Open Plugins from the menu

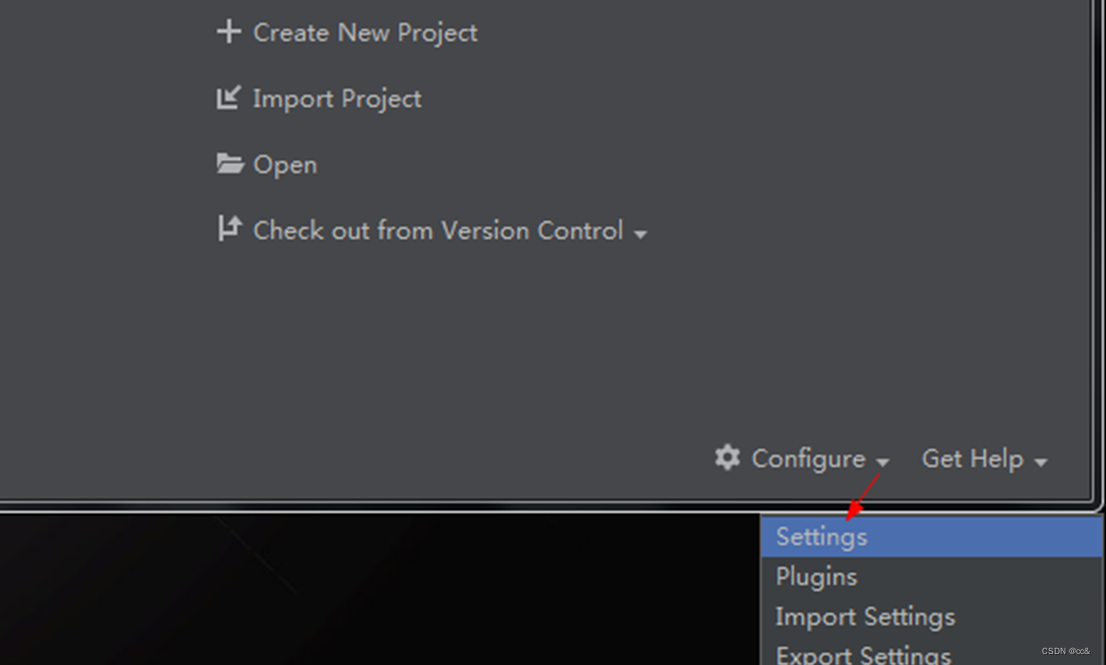[x=816, y=576]
